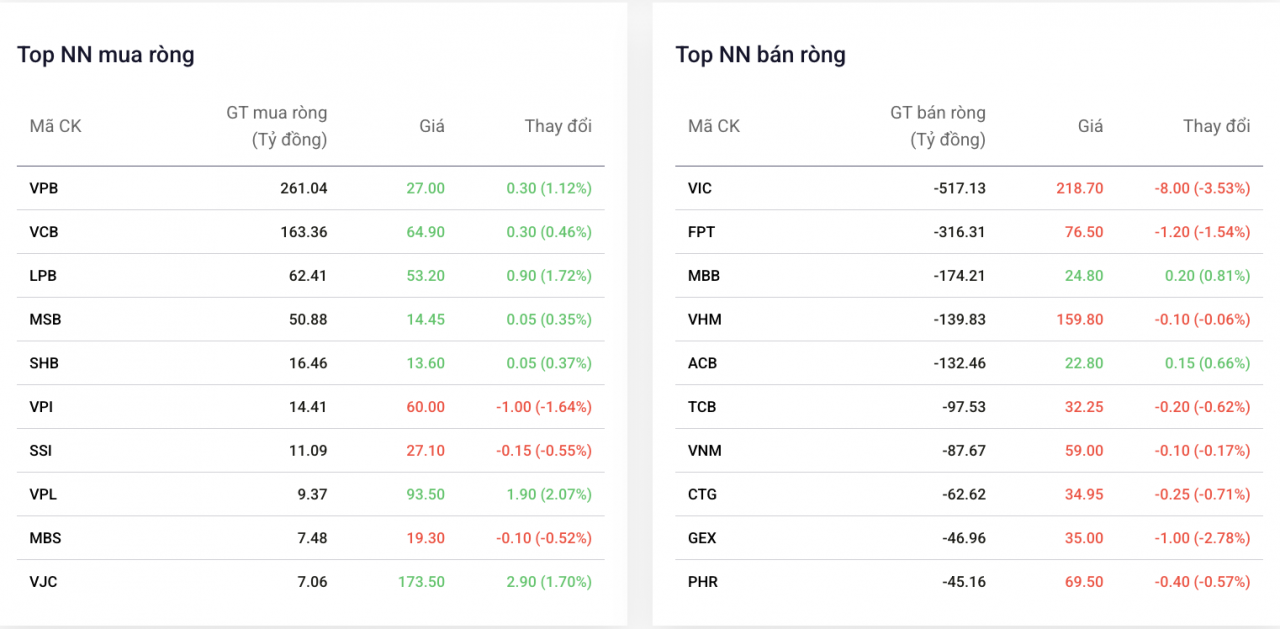Click the MBB ticker symbol
Screen dimensions: 1280x629
[704, 276]
